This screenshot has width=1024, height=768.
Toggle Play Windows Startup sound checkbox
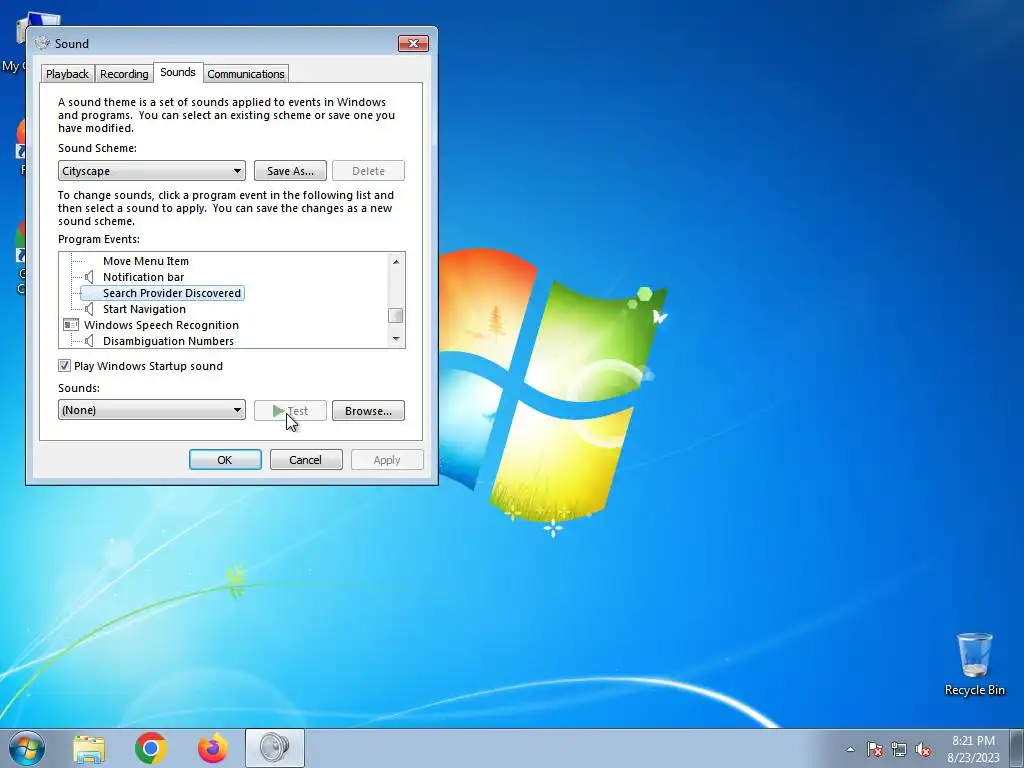(x=64, y=366)
